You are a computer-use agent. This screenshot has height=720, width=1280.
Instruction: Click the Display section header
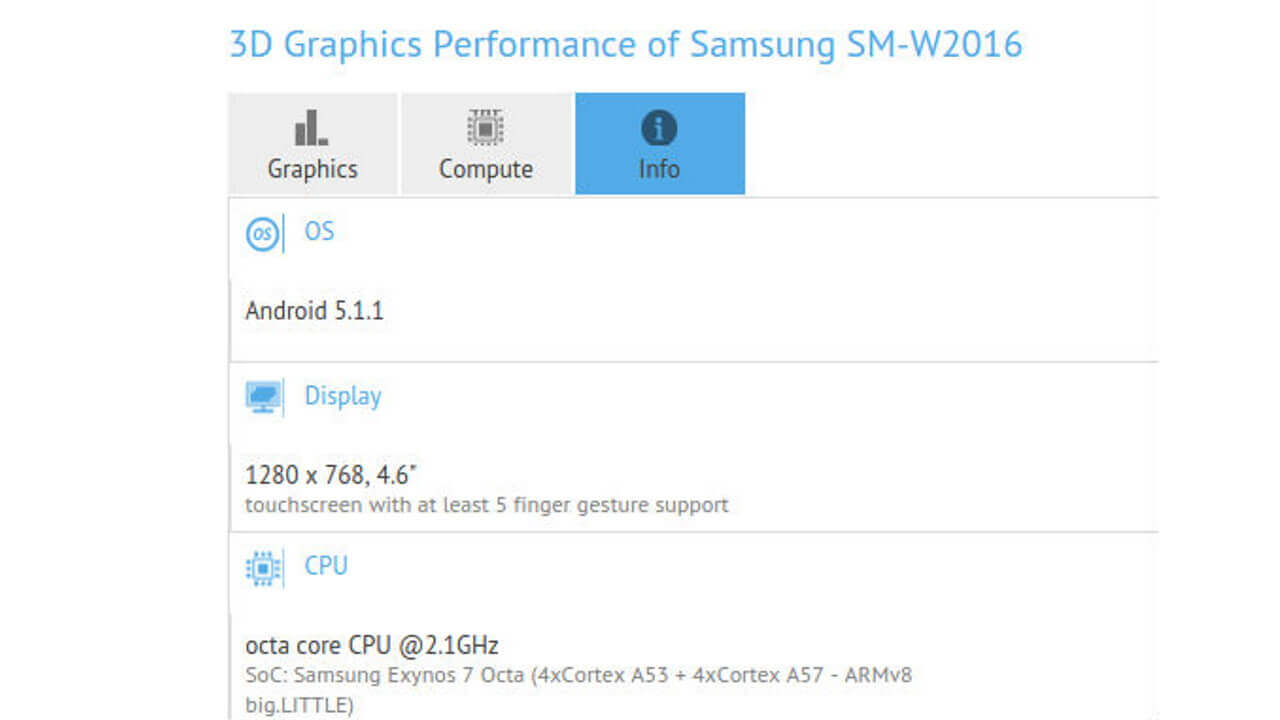click(x=342, y=397)
